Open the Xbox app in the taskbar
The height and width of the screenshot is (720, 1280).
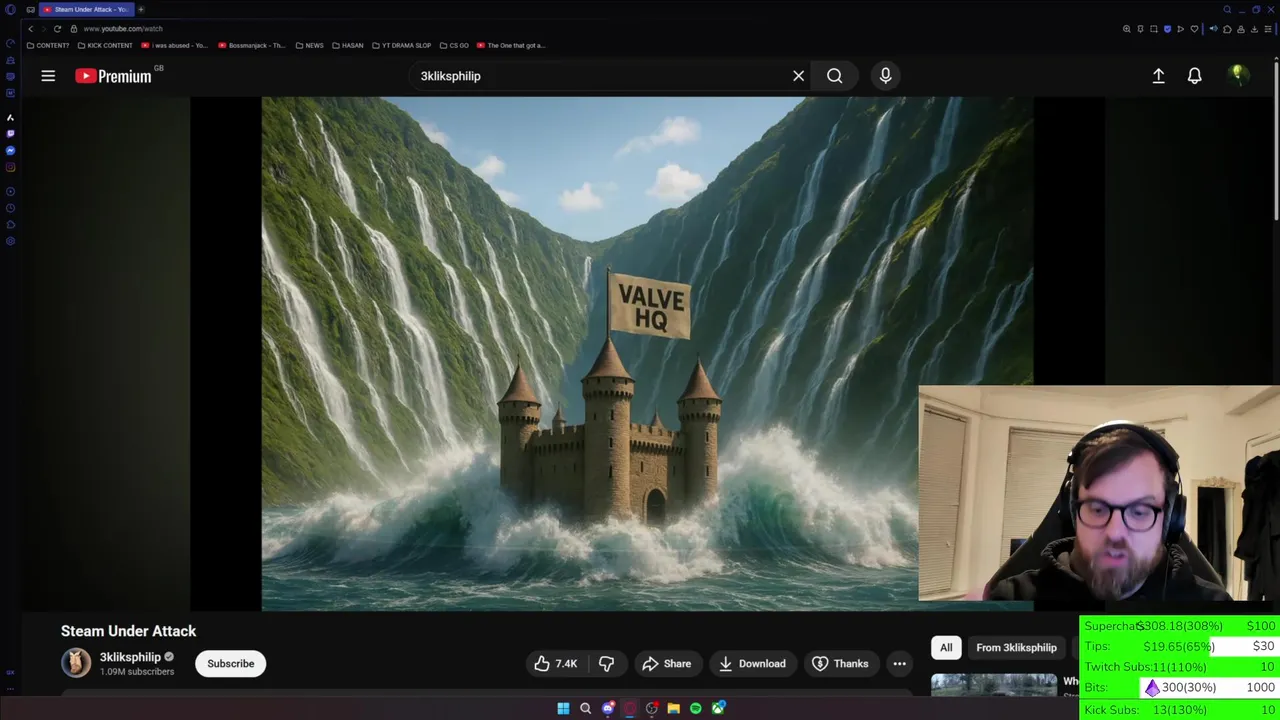[718, 708]
